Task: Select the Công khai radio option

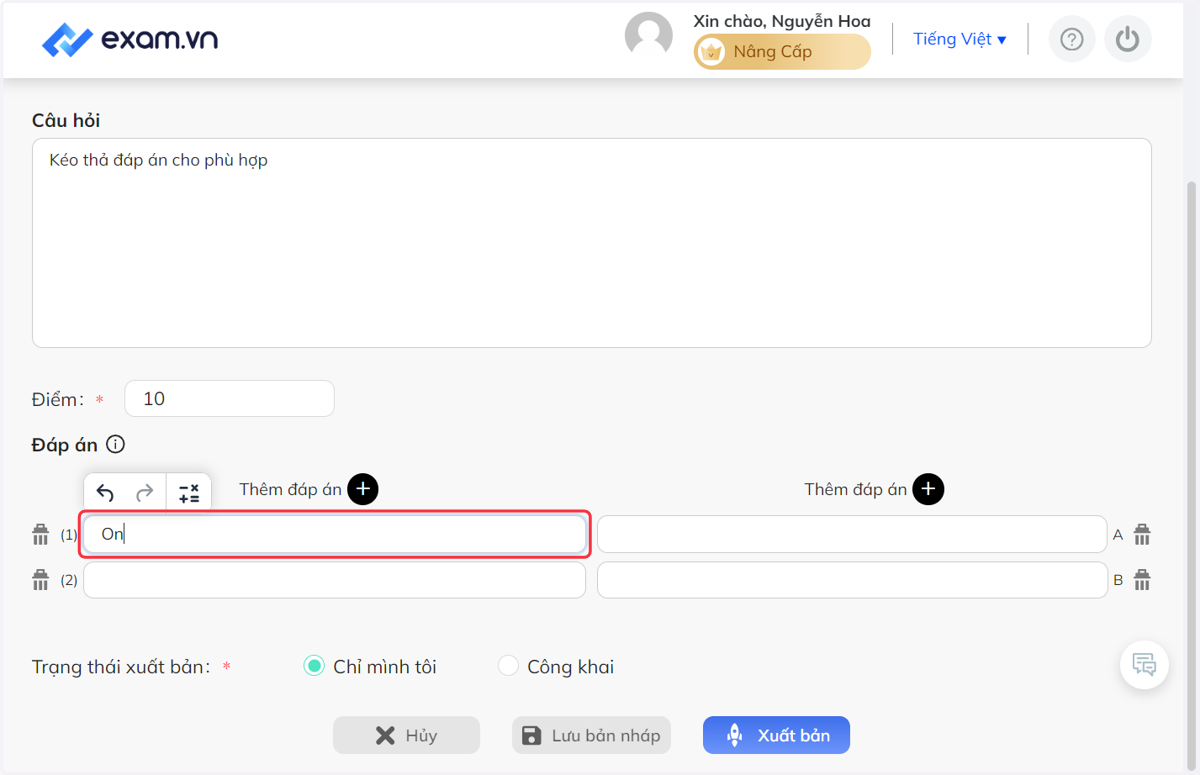Action: tap(508, 666)
